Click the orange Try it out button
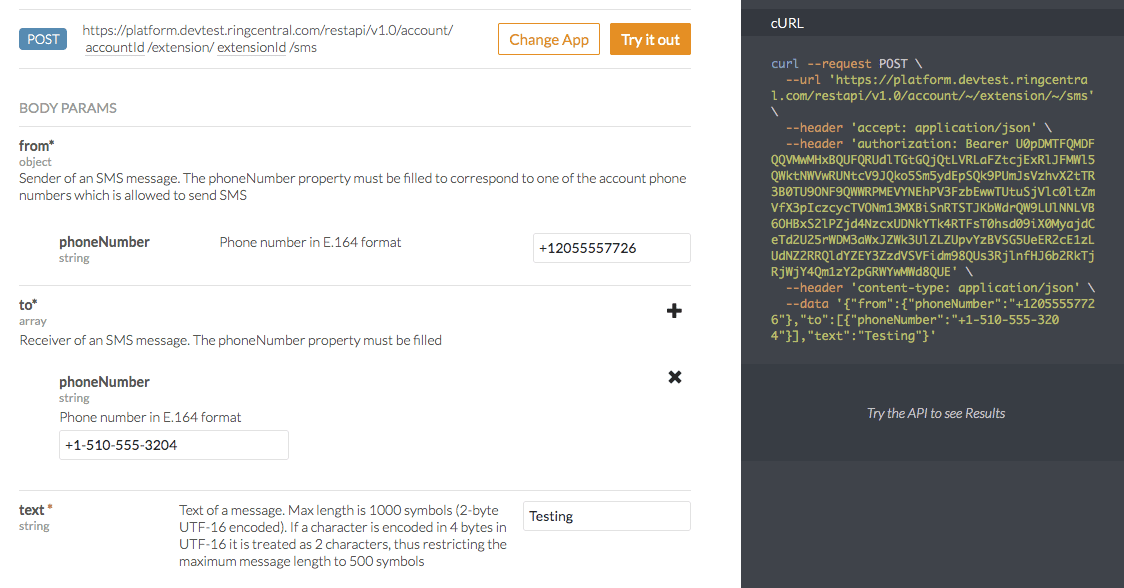Screen dimensions: 1124x588 [650, 40]
